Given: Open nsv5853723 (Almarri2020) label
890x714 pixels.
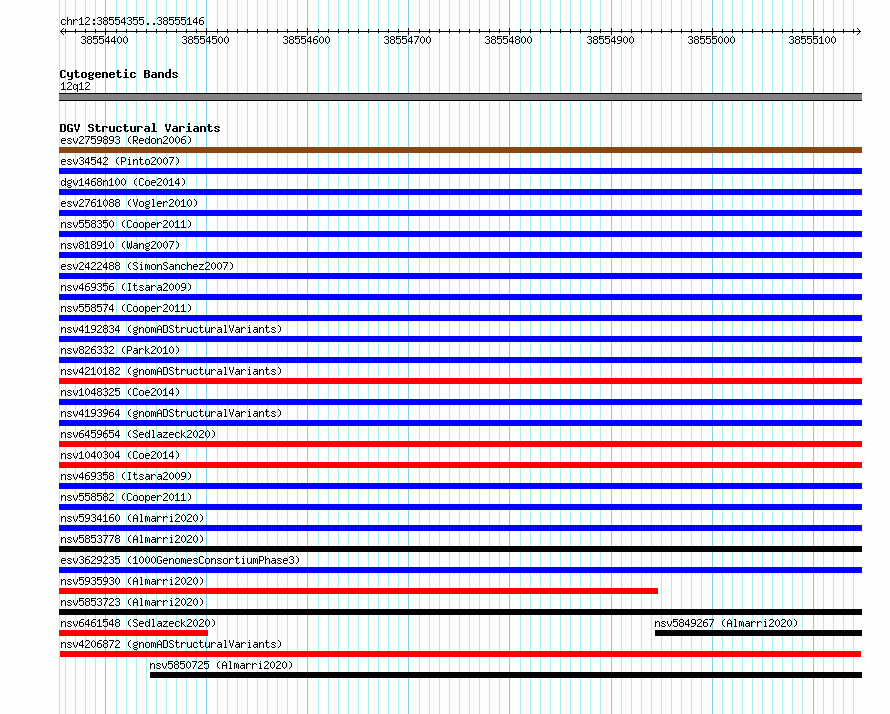Looking at the screenshot, I should pyautogui.click(x=132, y=602).
